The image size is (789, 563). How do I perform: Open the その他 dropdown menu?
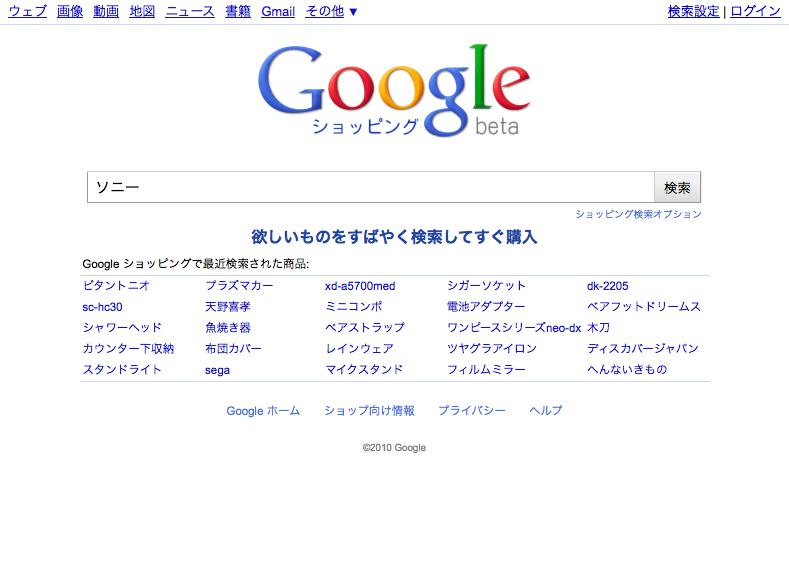[x=331, y=11]
